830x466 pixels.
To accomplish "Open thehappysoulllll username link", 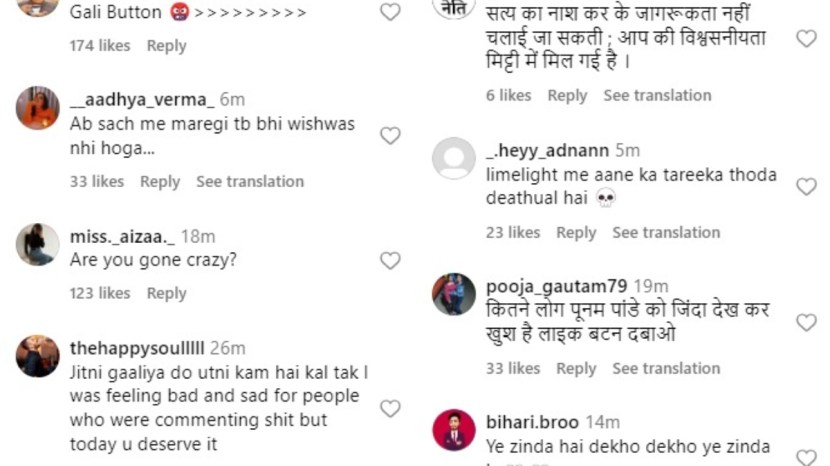I will (x=137, y=348).
